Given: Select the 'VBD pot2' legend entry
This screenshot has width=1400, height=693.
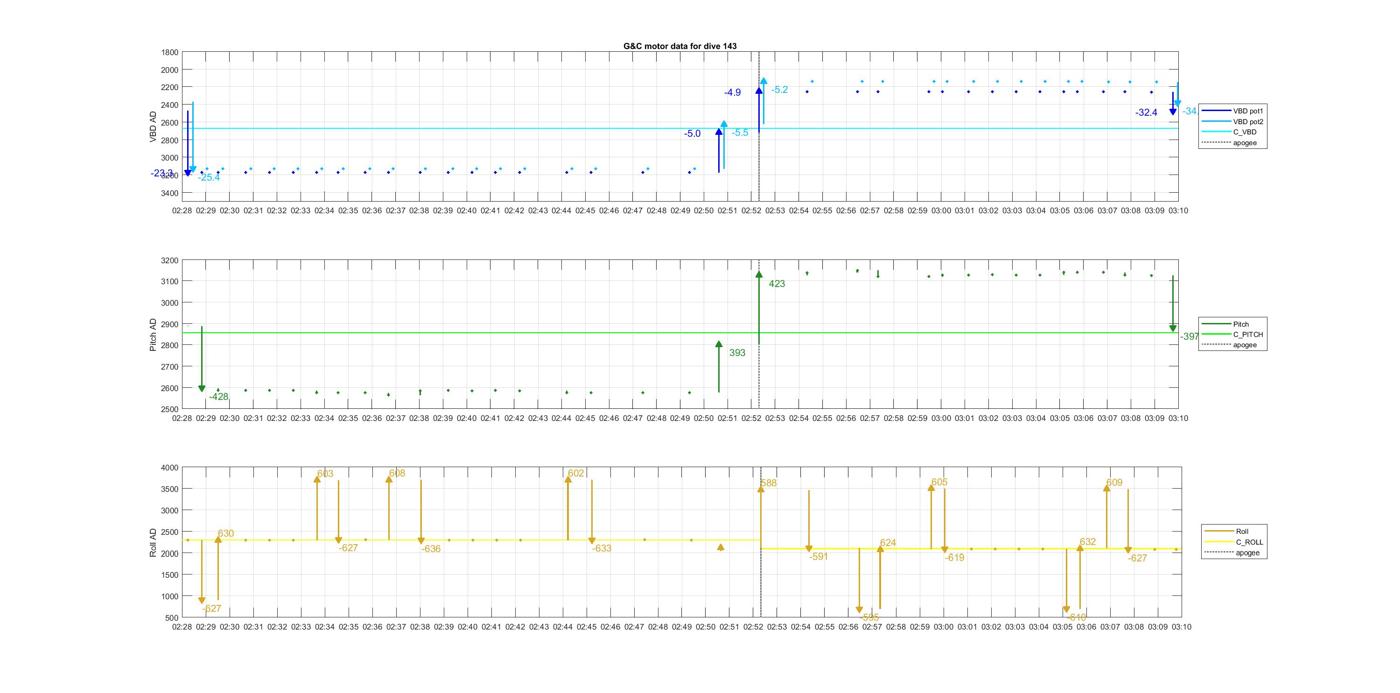Looking at the screenshot, I should point(1233,121).
